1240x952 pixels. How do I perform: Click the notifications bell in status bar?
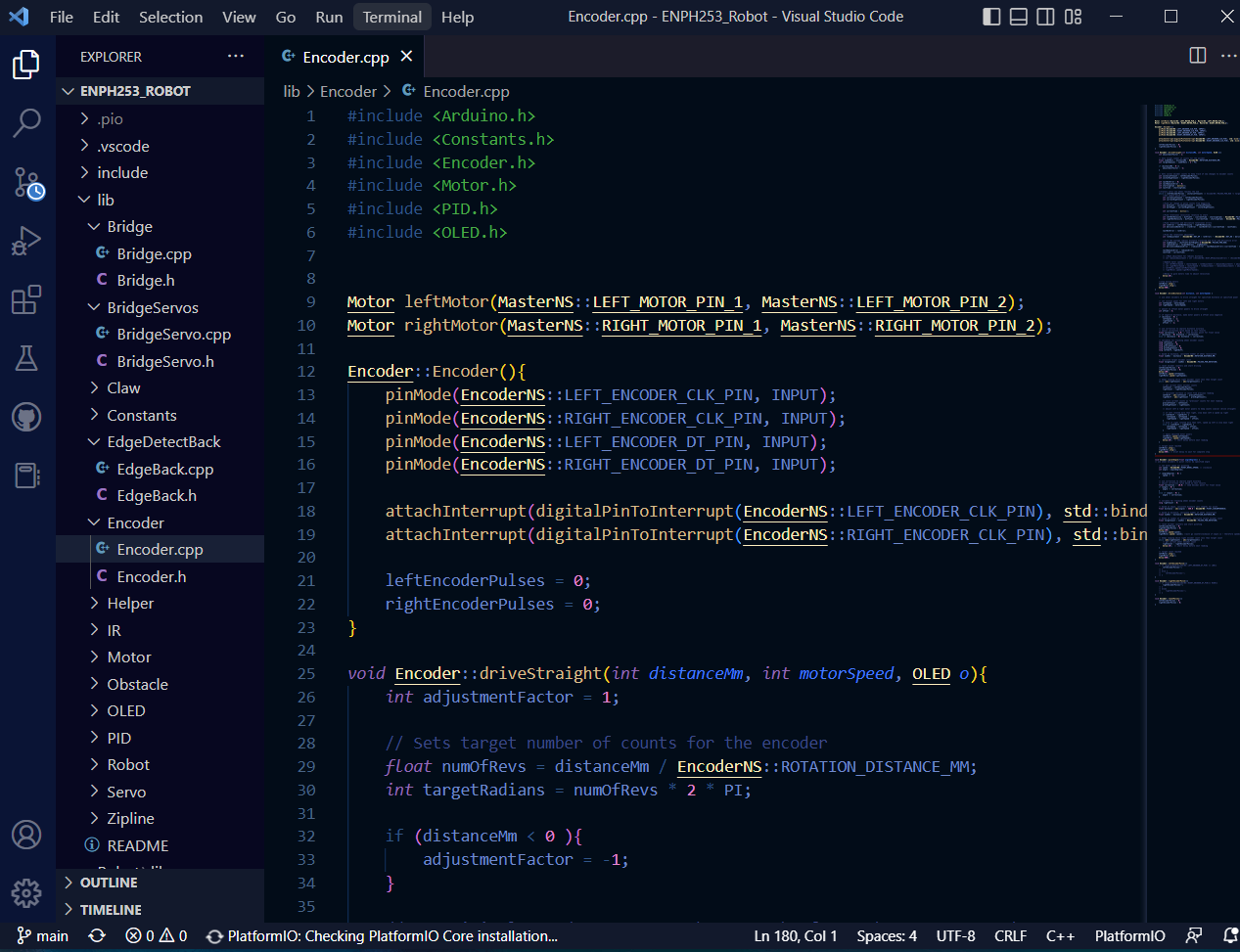tap(1229, 935)
